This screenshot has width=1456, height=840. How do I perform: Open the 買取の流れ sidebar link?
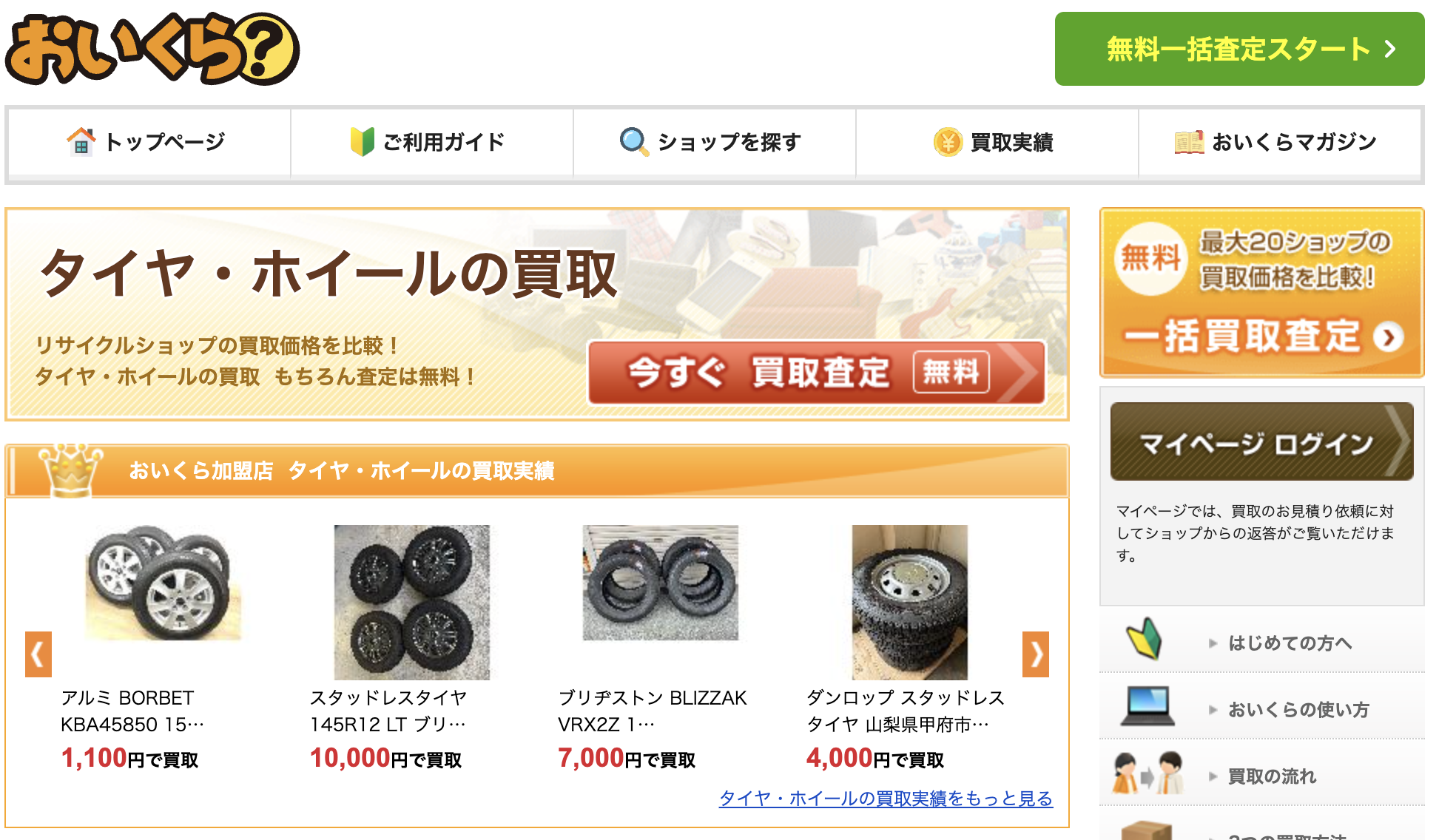pos(1272,776)
